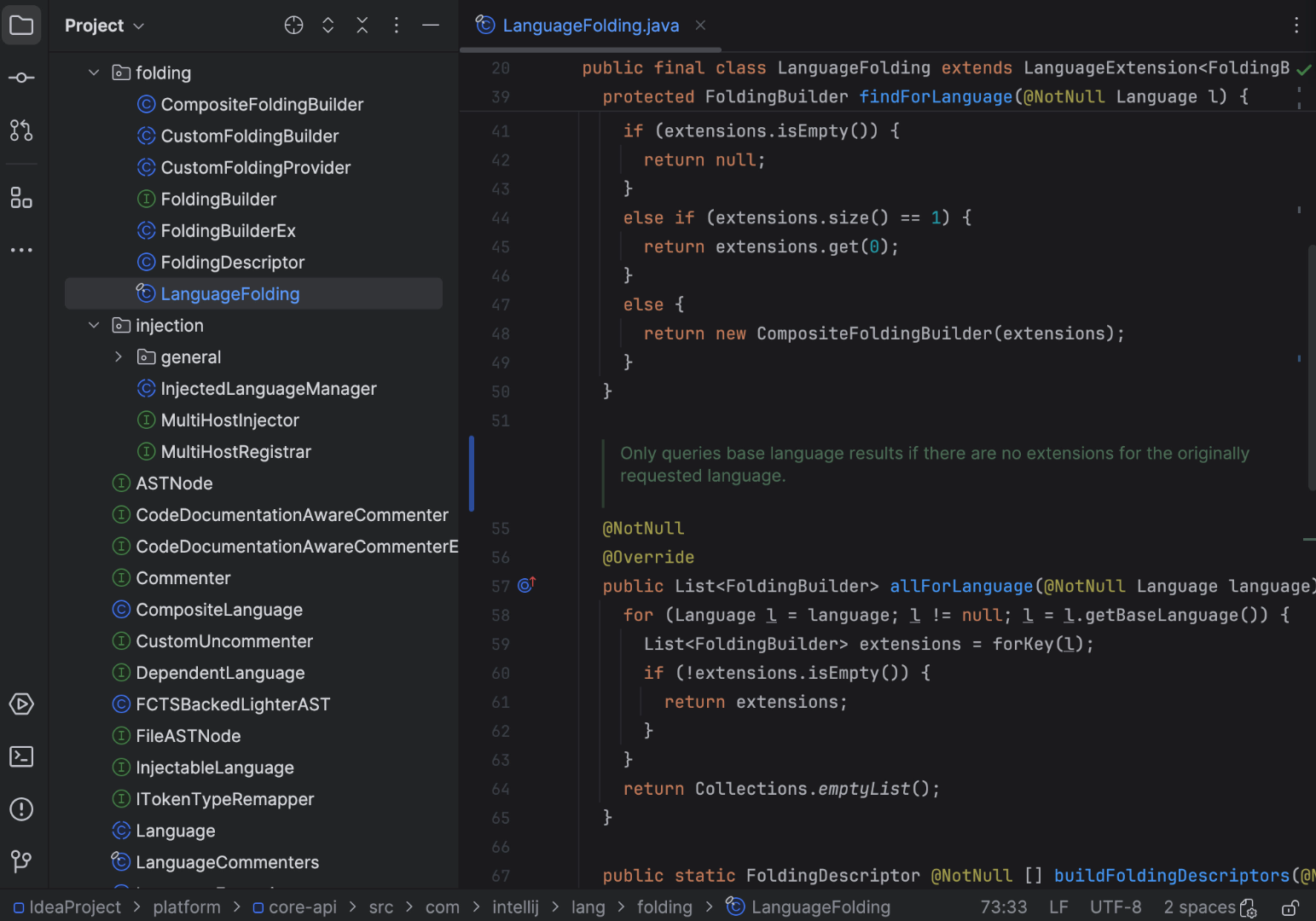Click the 2 spaces indent setting
This screenshot has width=1316, height=921.
1197,907
